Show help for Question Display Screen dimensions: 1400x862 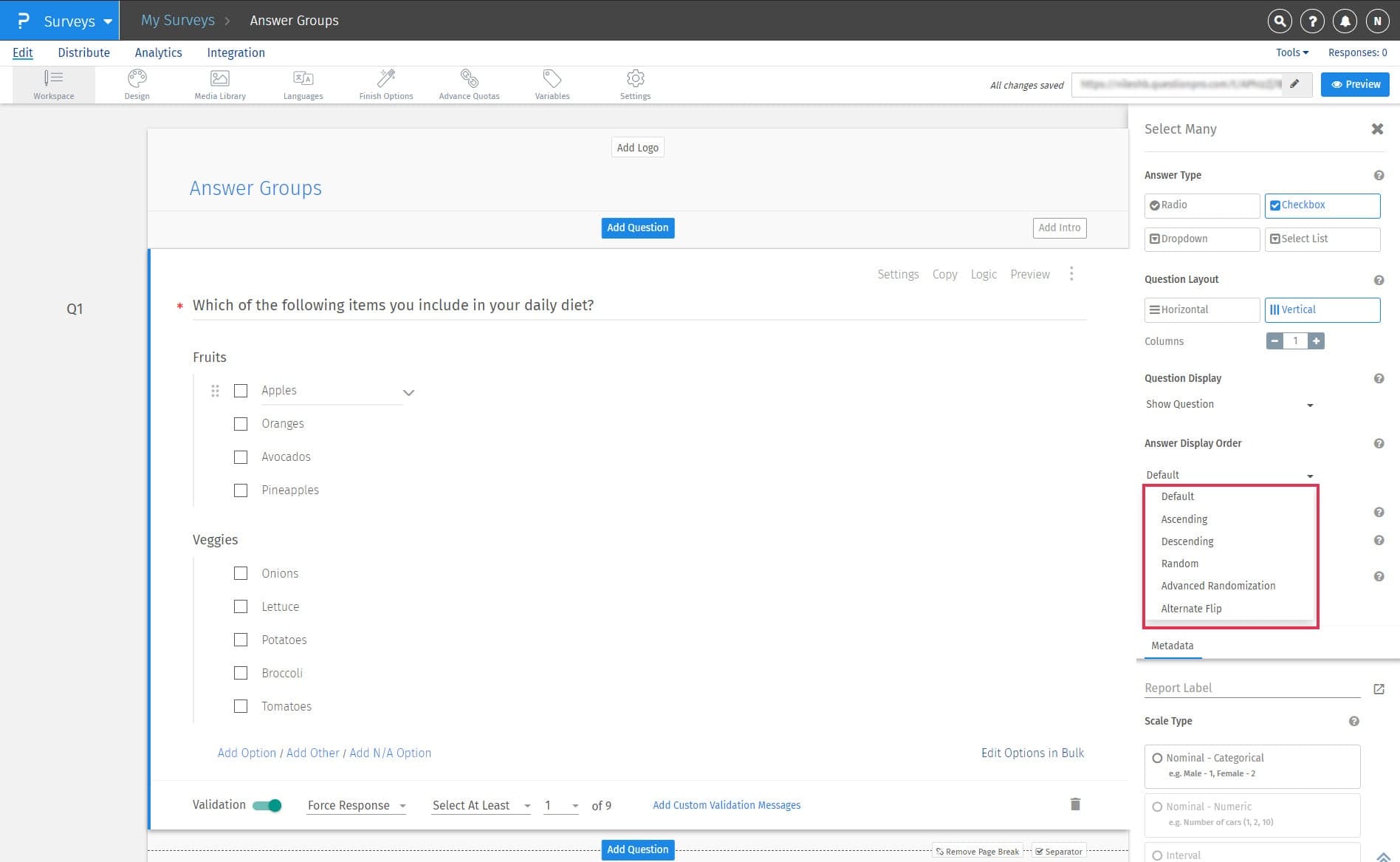[x=1379, y=378]
